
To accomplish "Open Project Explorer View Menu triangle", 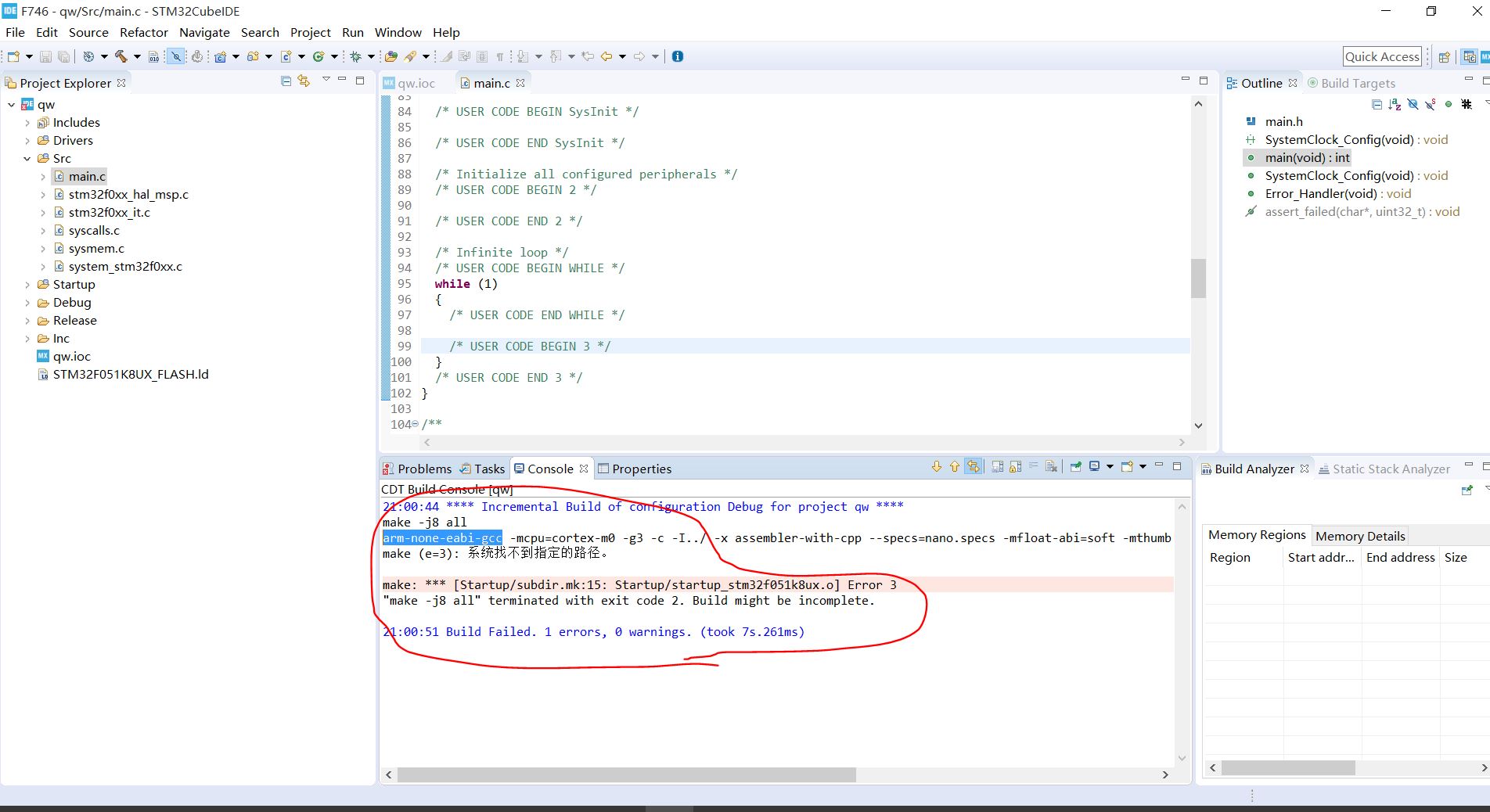I will pos(326,80).
